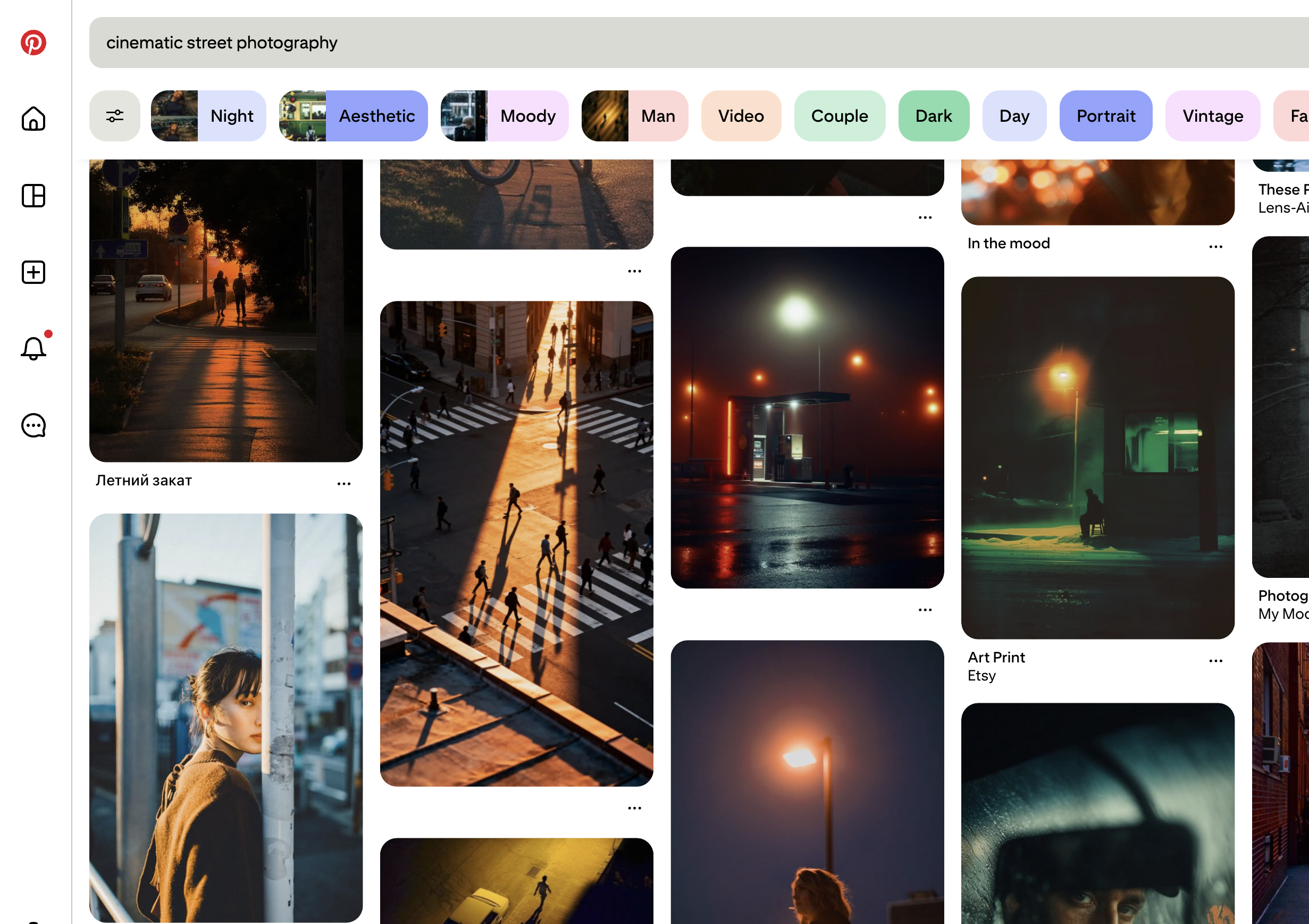
Task: Filter results by Couple
Action: [840, 116]
